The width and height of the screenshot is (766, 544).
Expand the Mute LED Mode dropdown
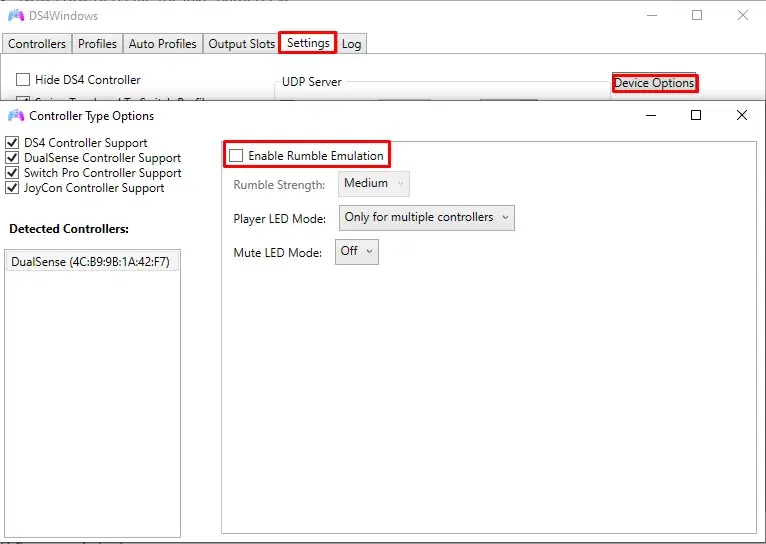pyautogui.click(x=357, y=251)
